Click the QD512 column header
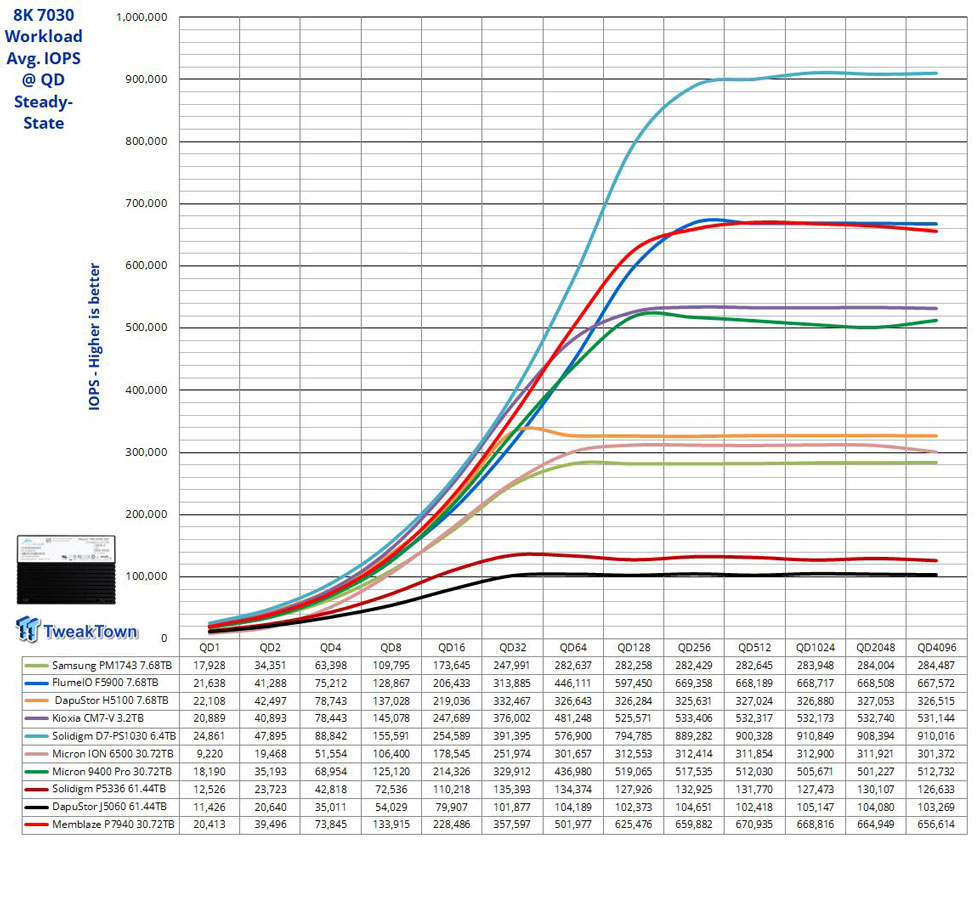Screen dimensions: 980x898 (x=754, y=648)
